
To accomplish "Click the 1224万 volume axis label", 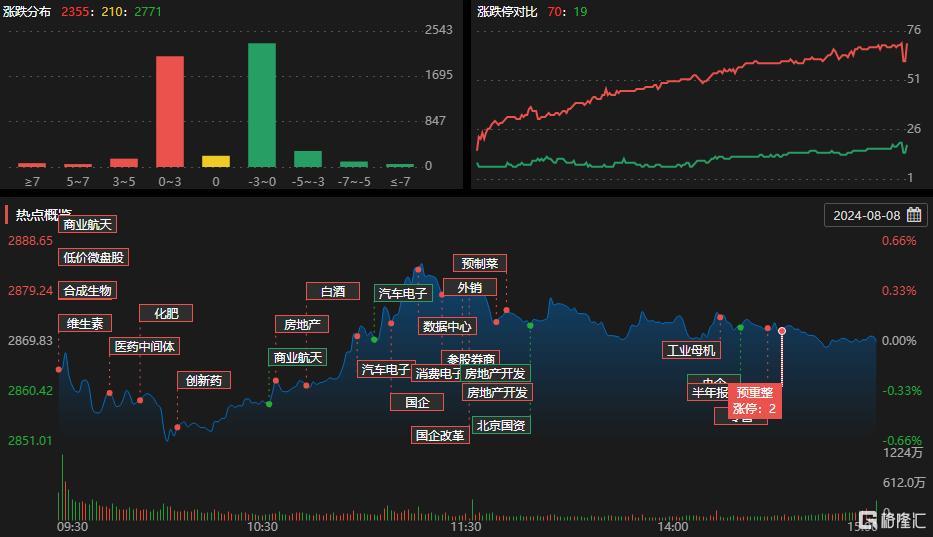I will [x=903, y=452].
